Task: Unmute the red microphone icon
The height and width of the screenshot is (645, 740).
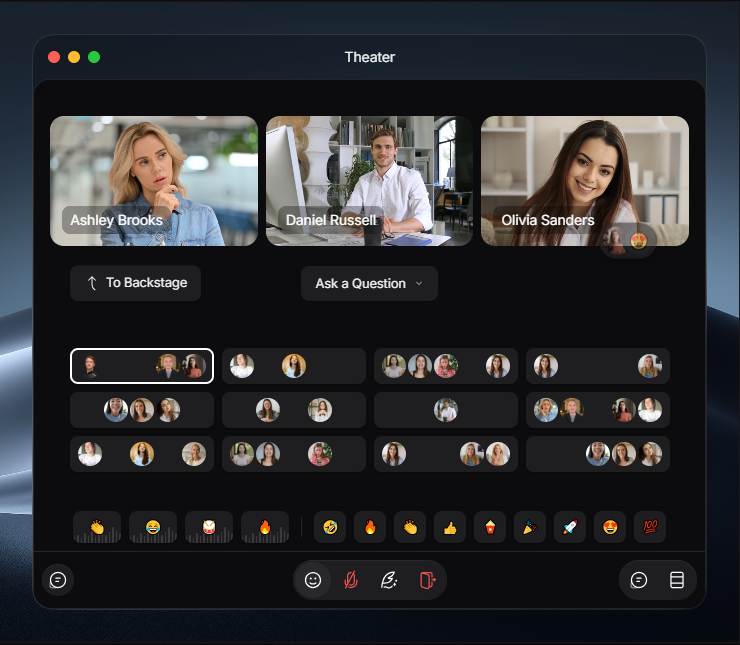Action: click(351, 580)
